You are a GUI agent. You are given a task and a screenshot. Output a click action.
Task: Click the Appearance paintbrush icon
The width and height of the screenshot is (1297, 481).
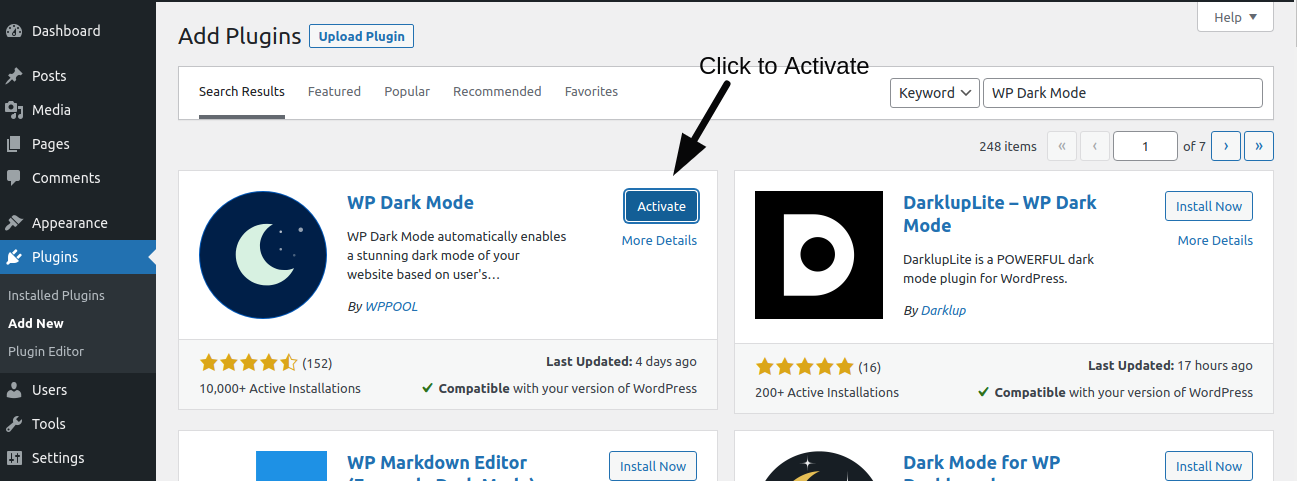14,223
